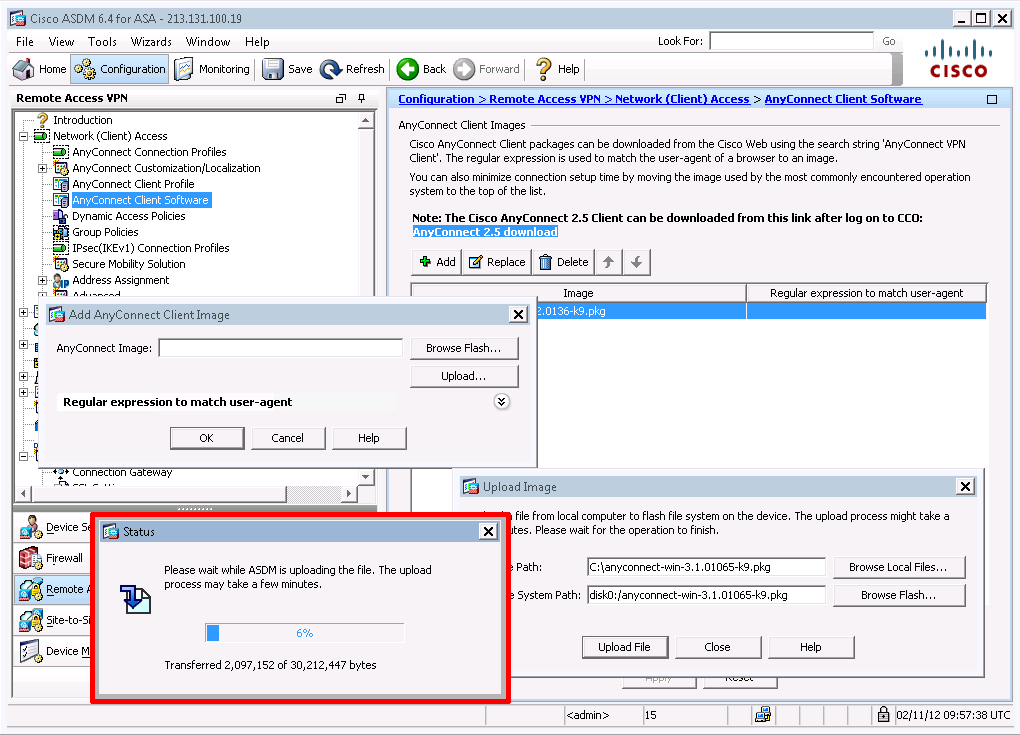
Task: Open the Monitoring toolbar item
Action: point(212,69)
